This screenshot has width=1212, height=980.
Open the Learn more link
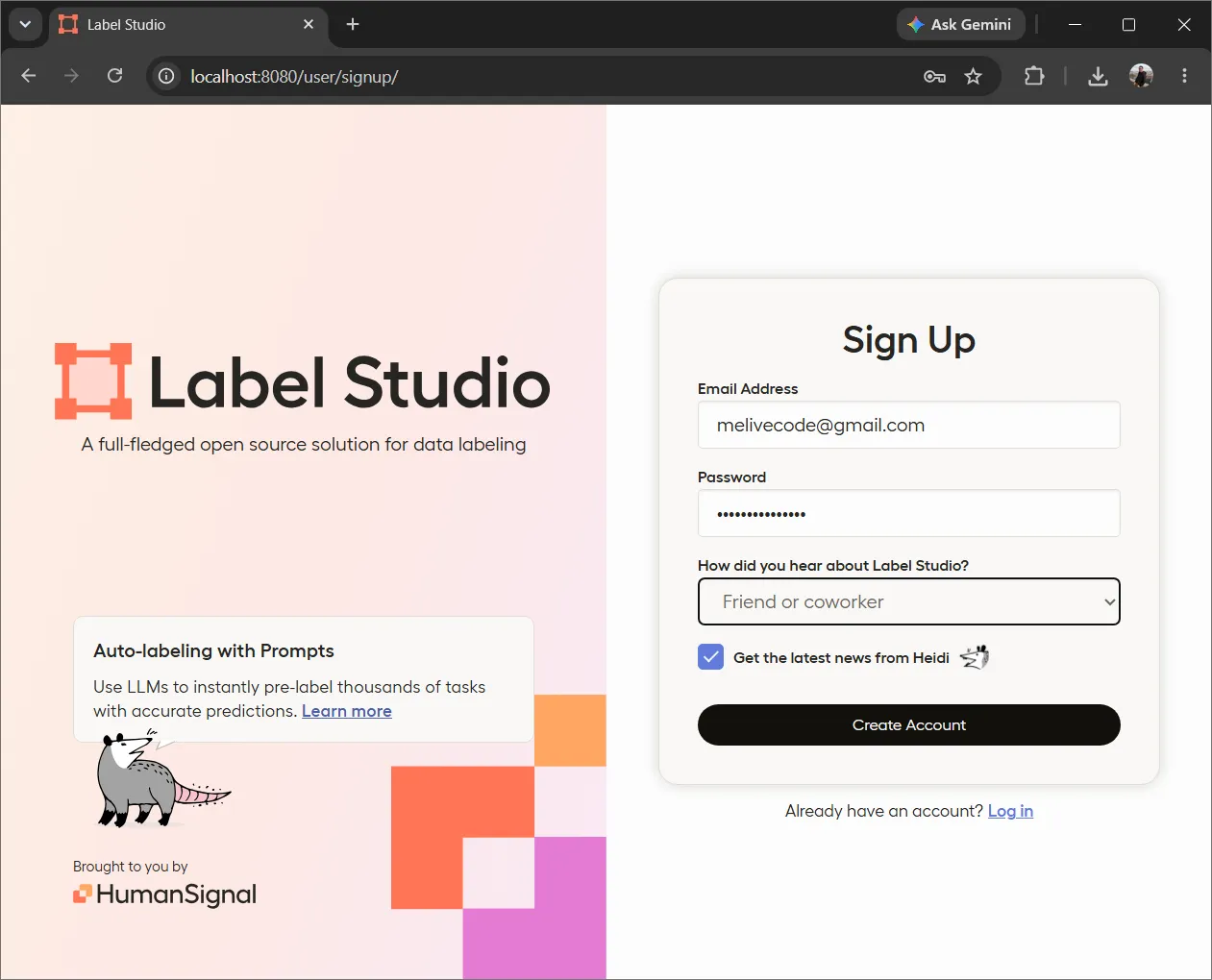(x=347, y=711)
